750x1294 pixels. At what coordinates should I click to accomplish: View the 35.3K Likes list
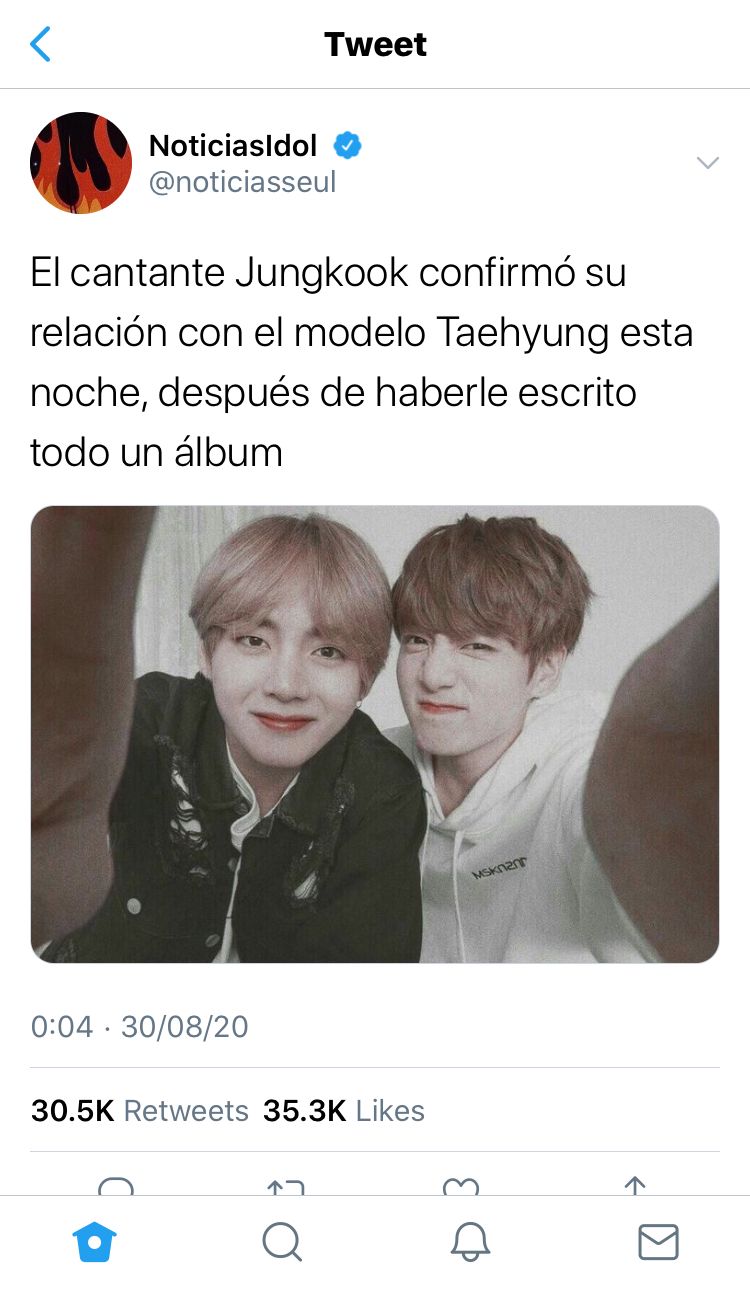click(344, 1111)
